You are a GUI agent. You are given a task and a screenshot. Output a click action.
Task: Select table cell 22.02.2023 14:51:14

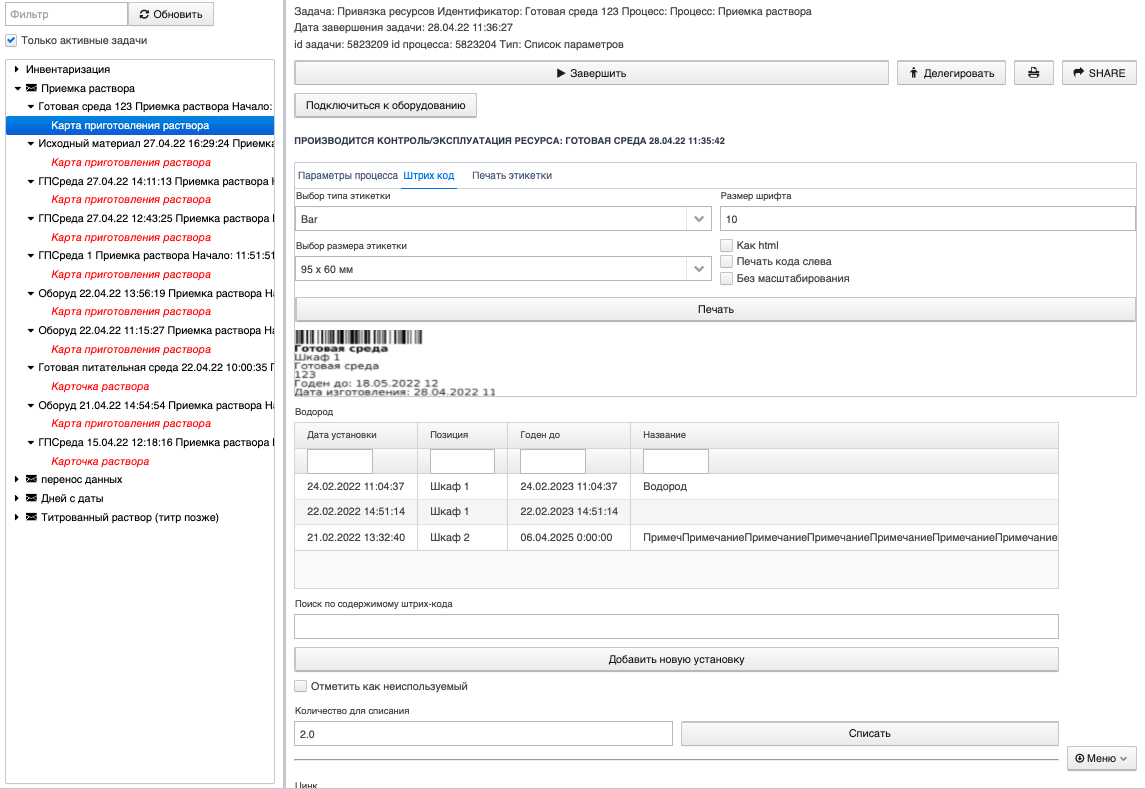coord(569,511)
